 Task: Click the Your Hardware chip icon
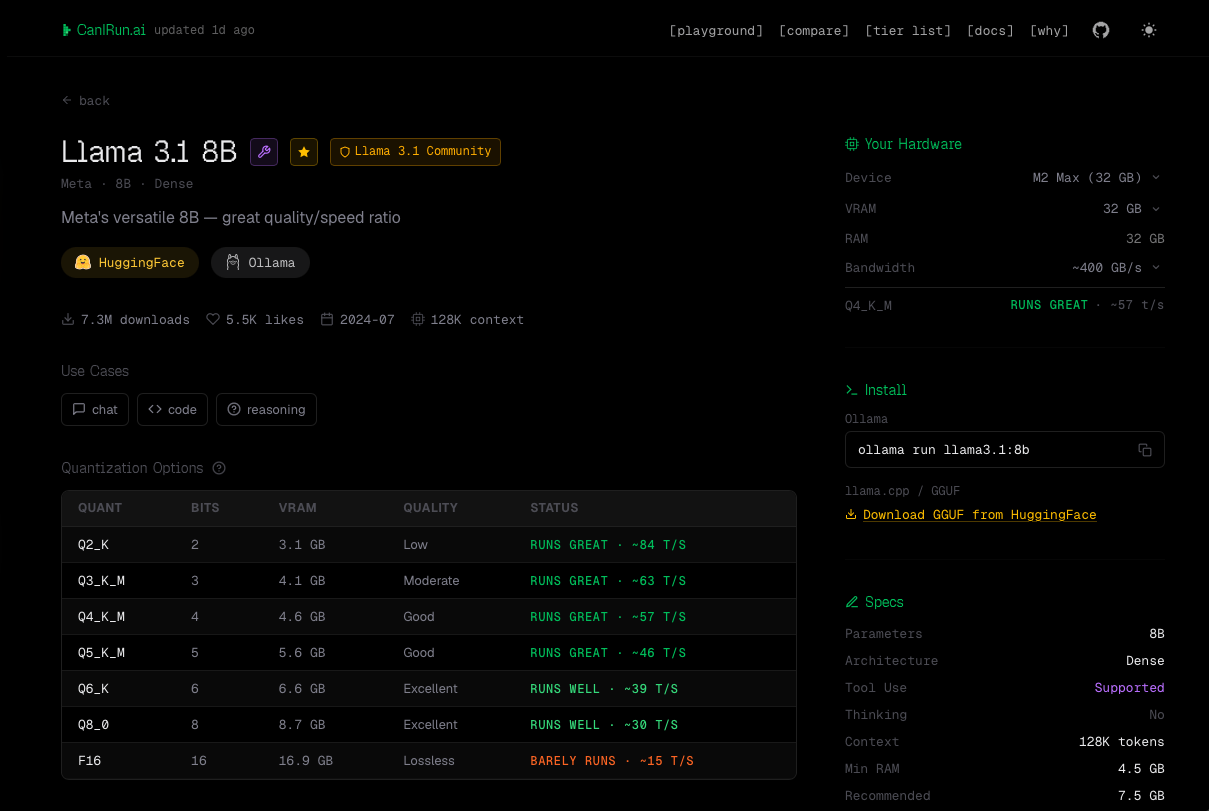pos(852,144)
